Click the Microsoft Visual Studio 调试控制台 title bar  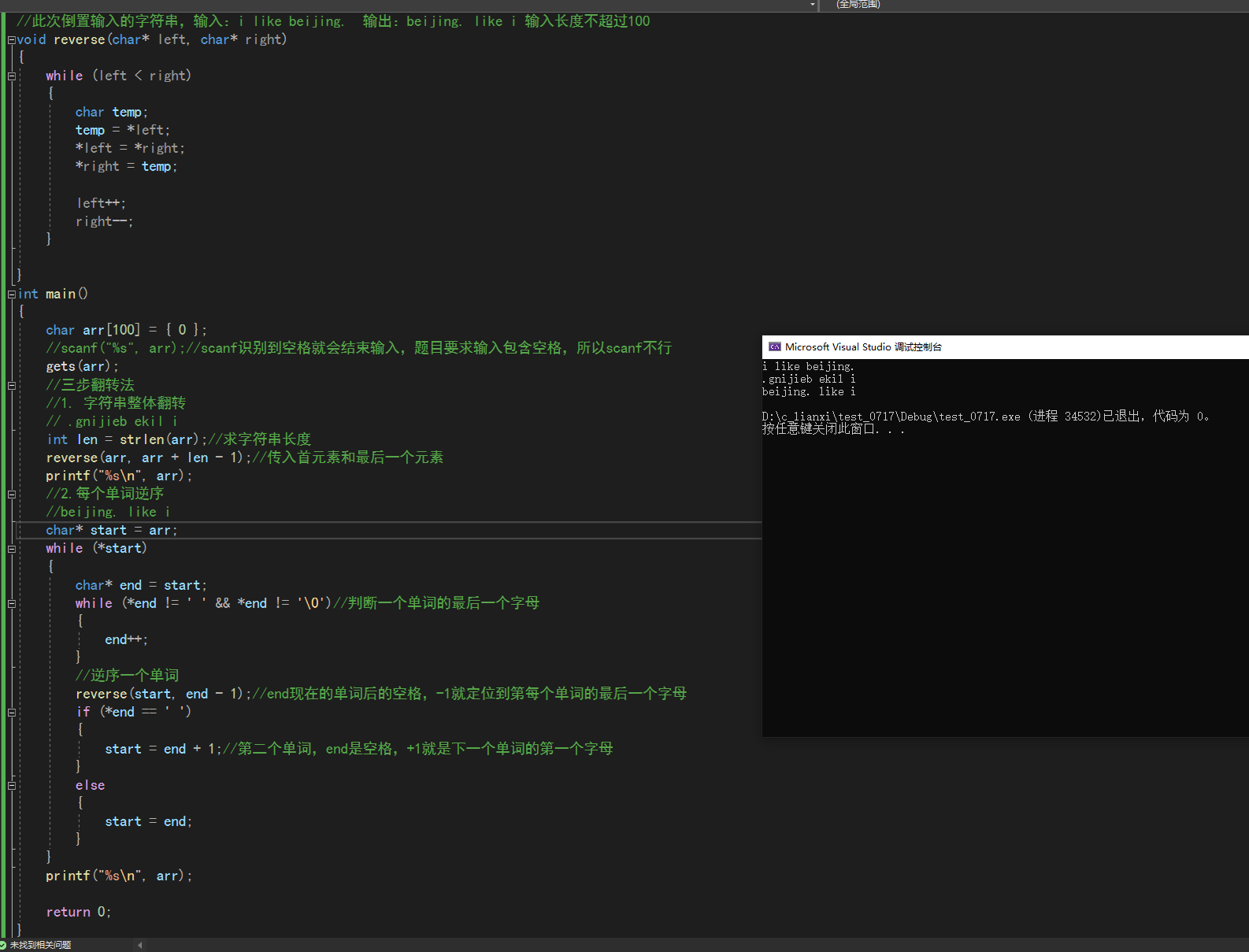point(1006,347)
